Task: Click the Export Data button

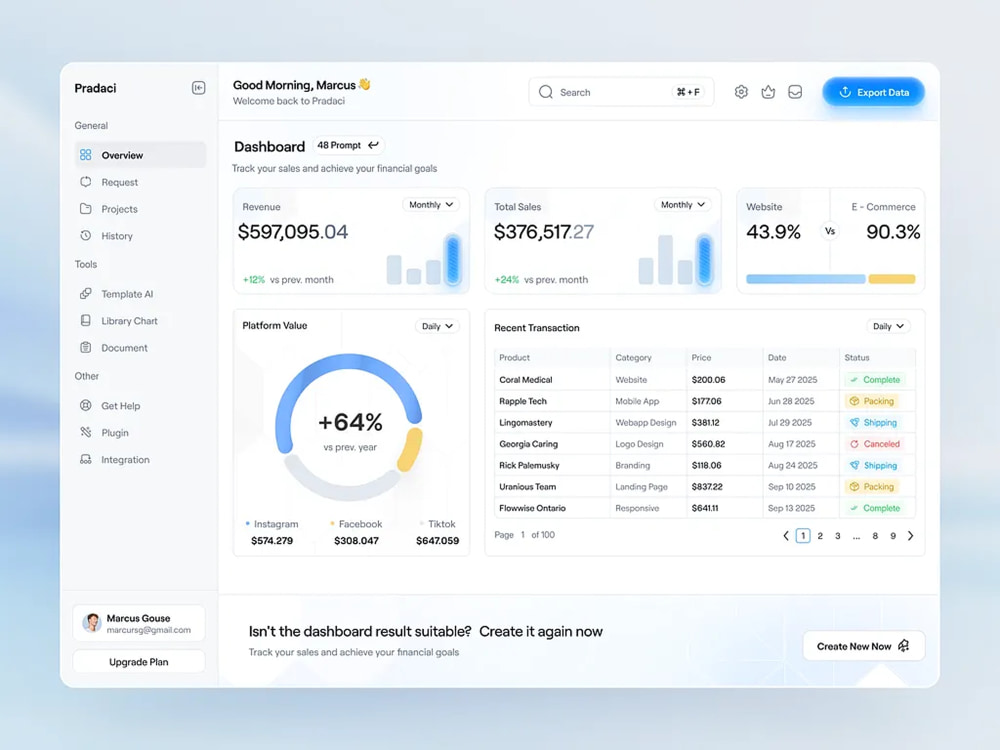Action: coord(873,92)
